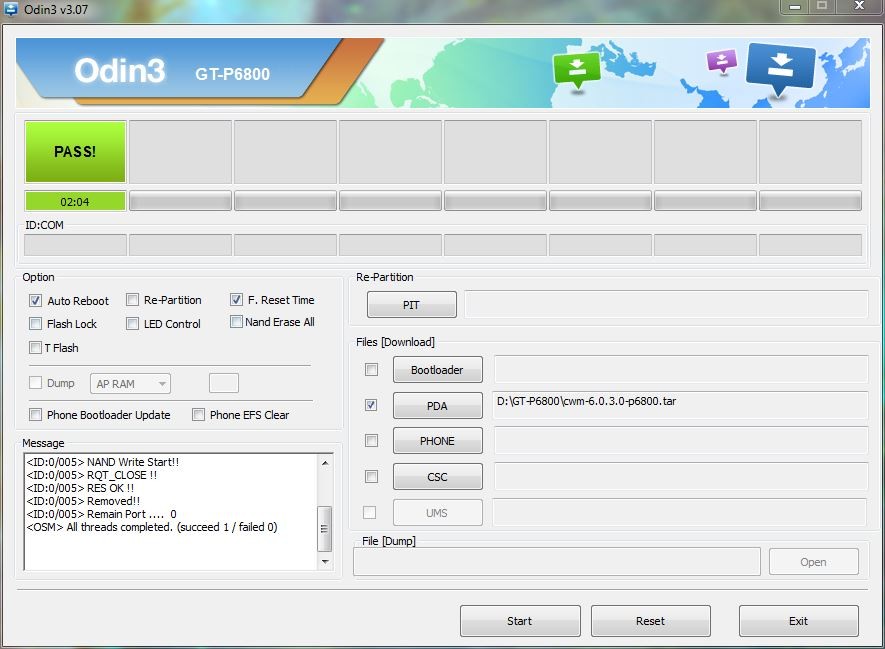Click the PHONE file path field

[x=680, y=441]
